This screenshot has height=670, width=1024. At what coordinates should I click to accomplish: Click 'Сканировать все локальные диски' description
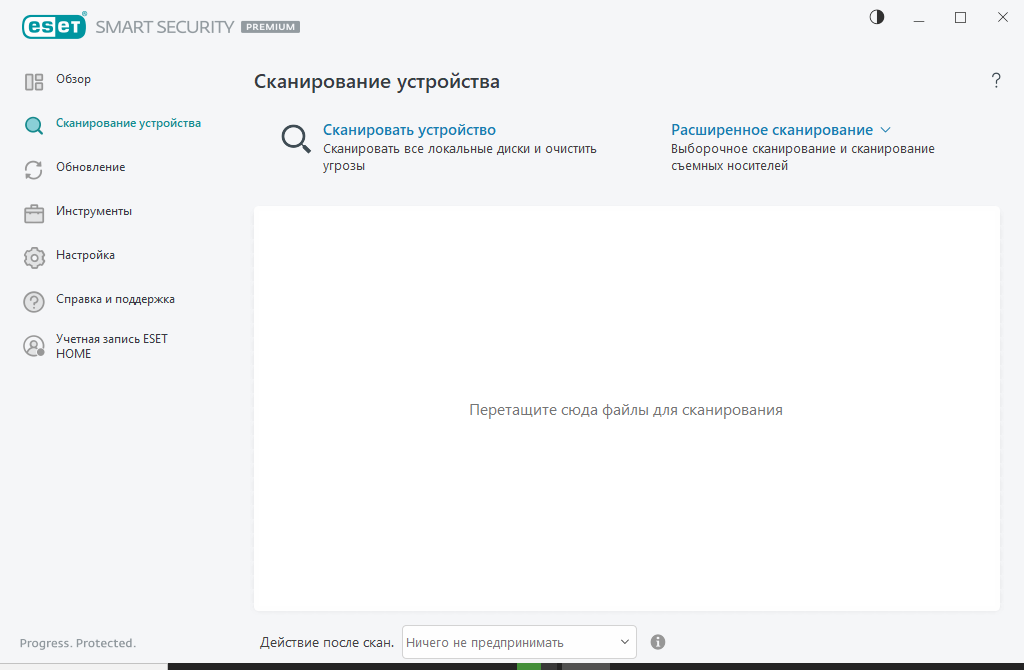tap(460, 157)
